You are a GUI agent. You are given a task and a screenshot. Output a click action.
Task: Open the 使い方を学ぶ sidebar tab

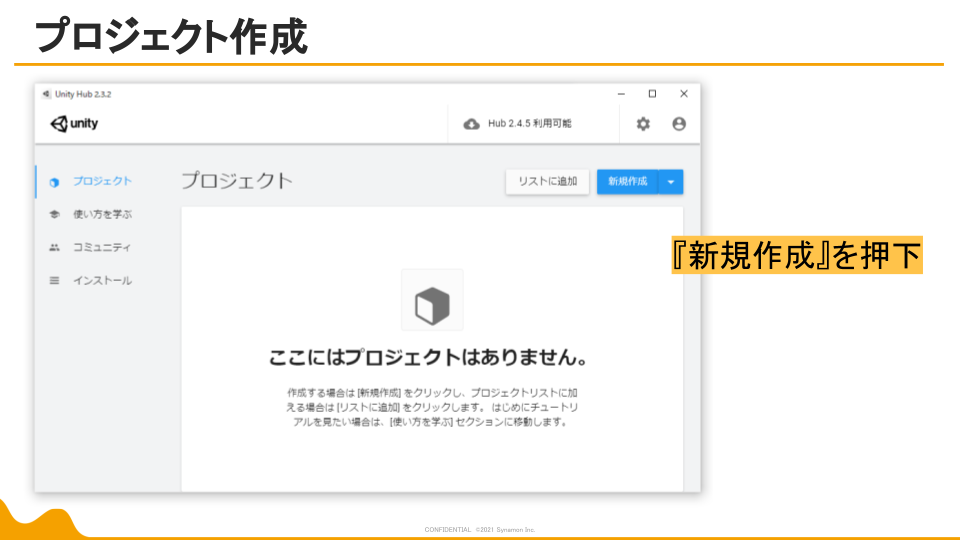point(103,214)
